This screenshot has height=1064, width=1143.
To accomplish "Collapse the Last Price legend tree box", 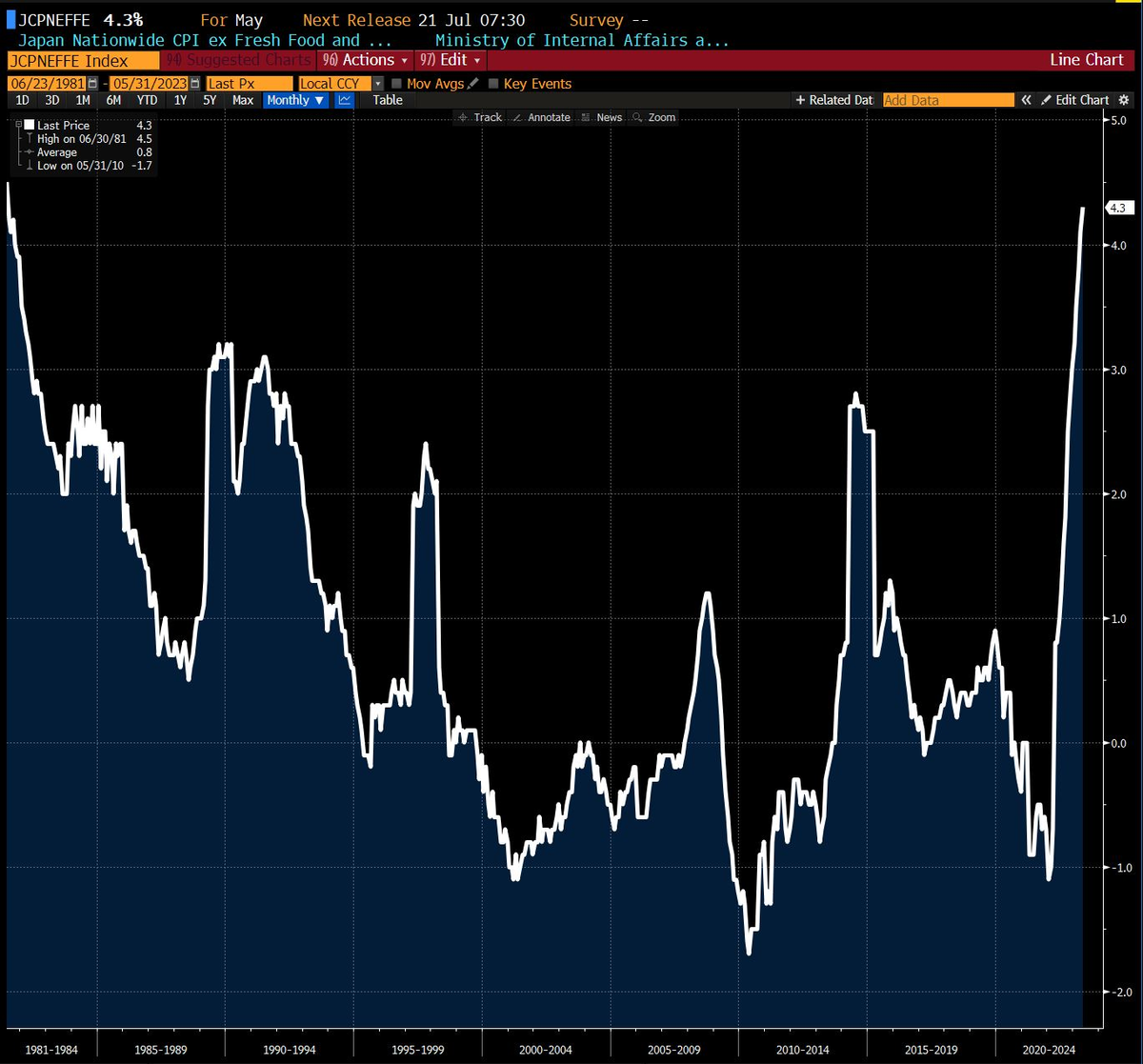I will point(17,125).
